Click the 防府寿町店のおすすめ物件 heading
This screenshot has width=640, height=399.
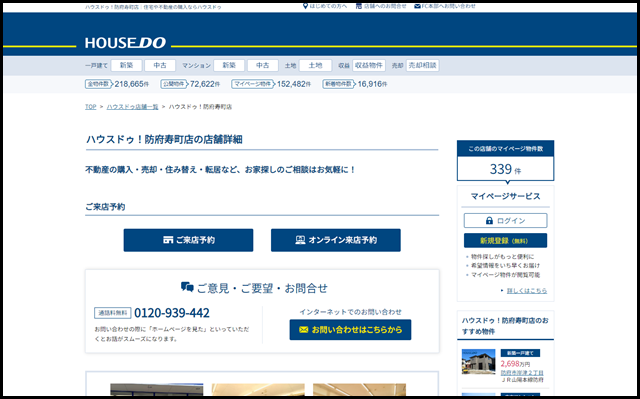click(x=505, y=326)
